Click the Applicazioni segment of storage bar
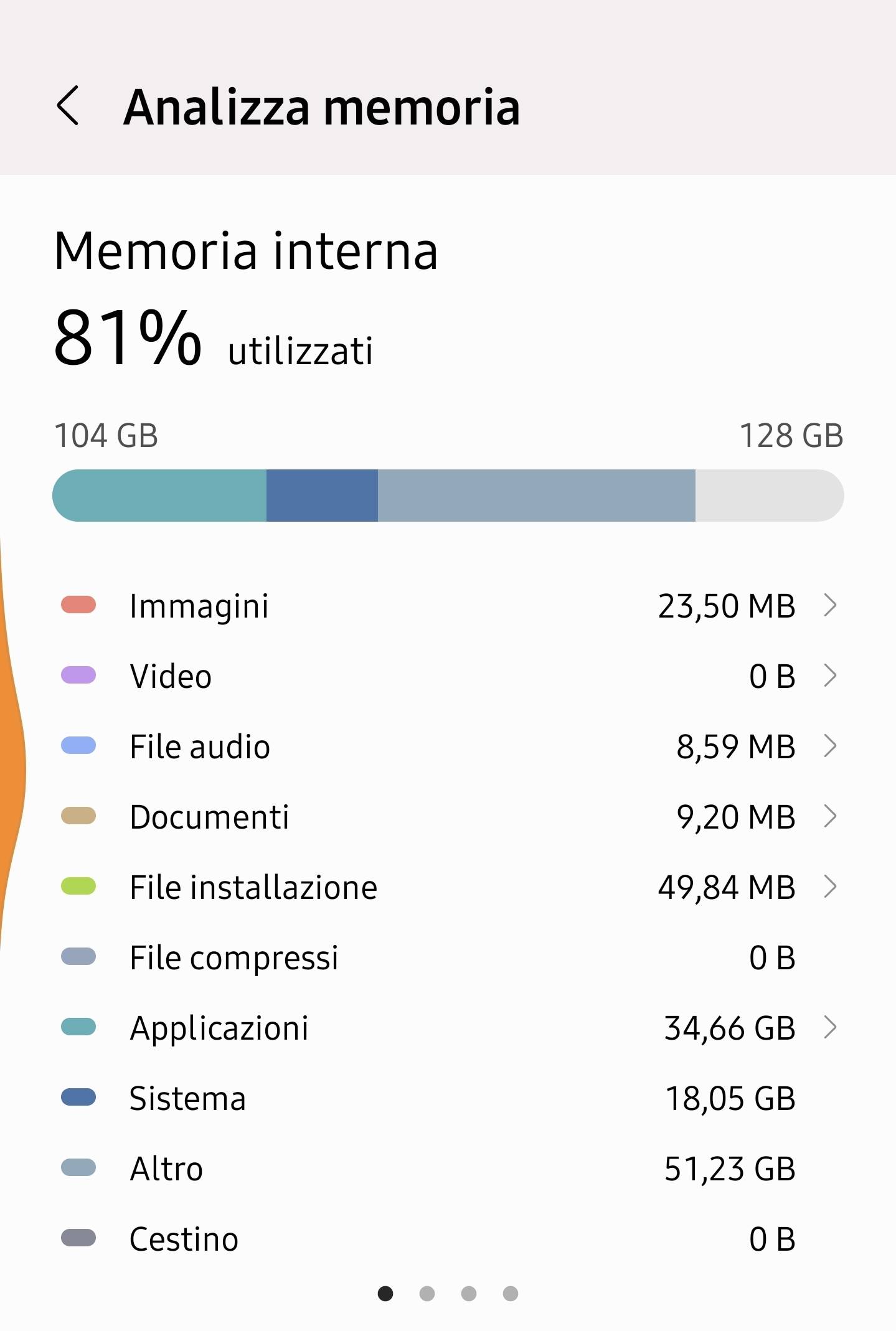Image resolution: width=896 pixels, height=1331 pixels. click(x=161, y=496)
